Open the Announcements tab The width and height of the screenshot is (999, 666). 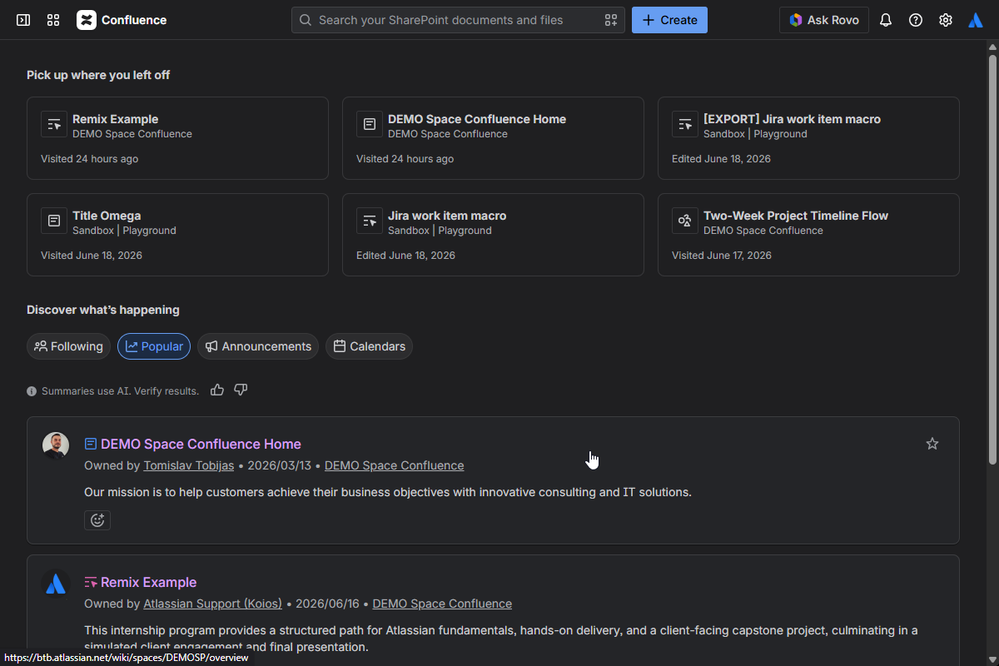(258, 346)
